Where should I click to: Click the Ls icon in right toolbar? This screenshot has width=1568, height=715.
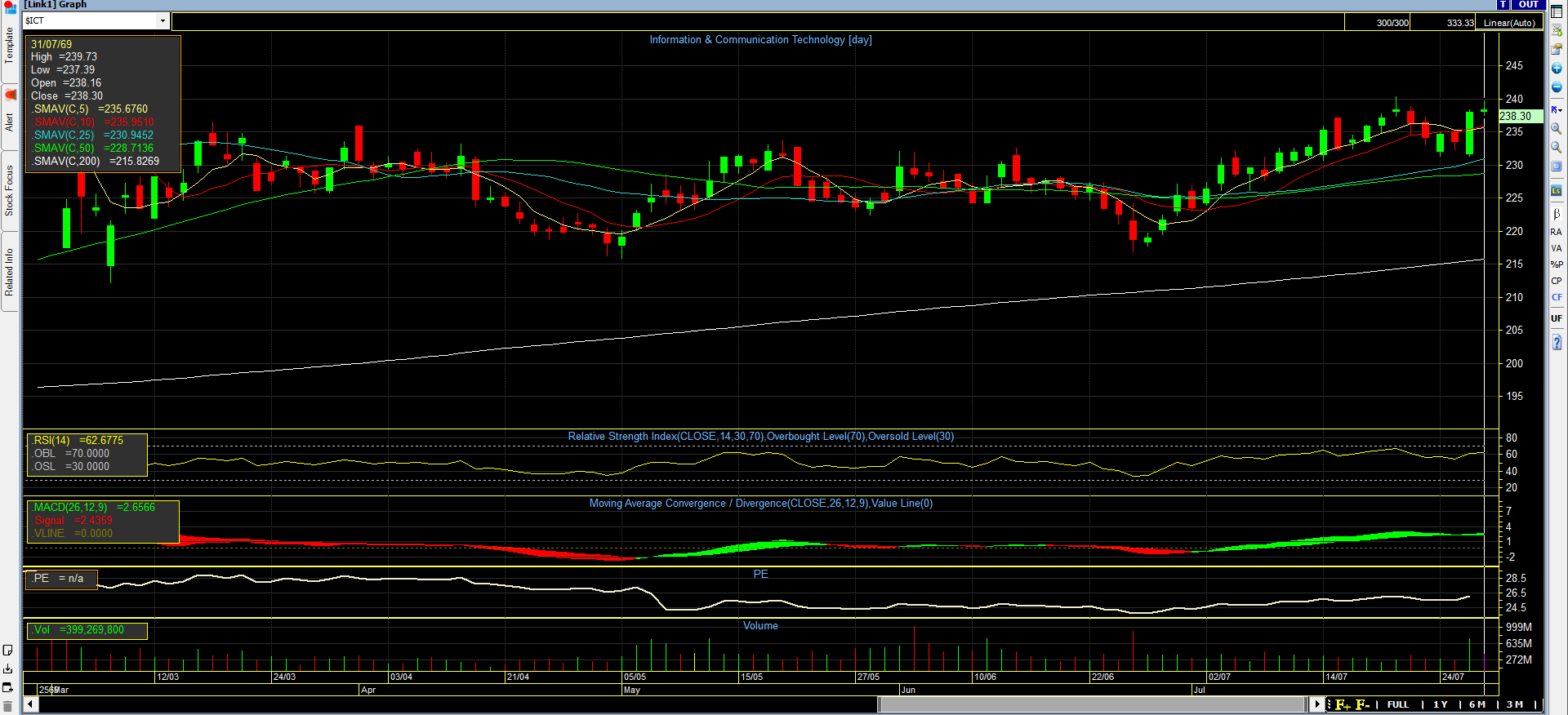point(1557,191)
